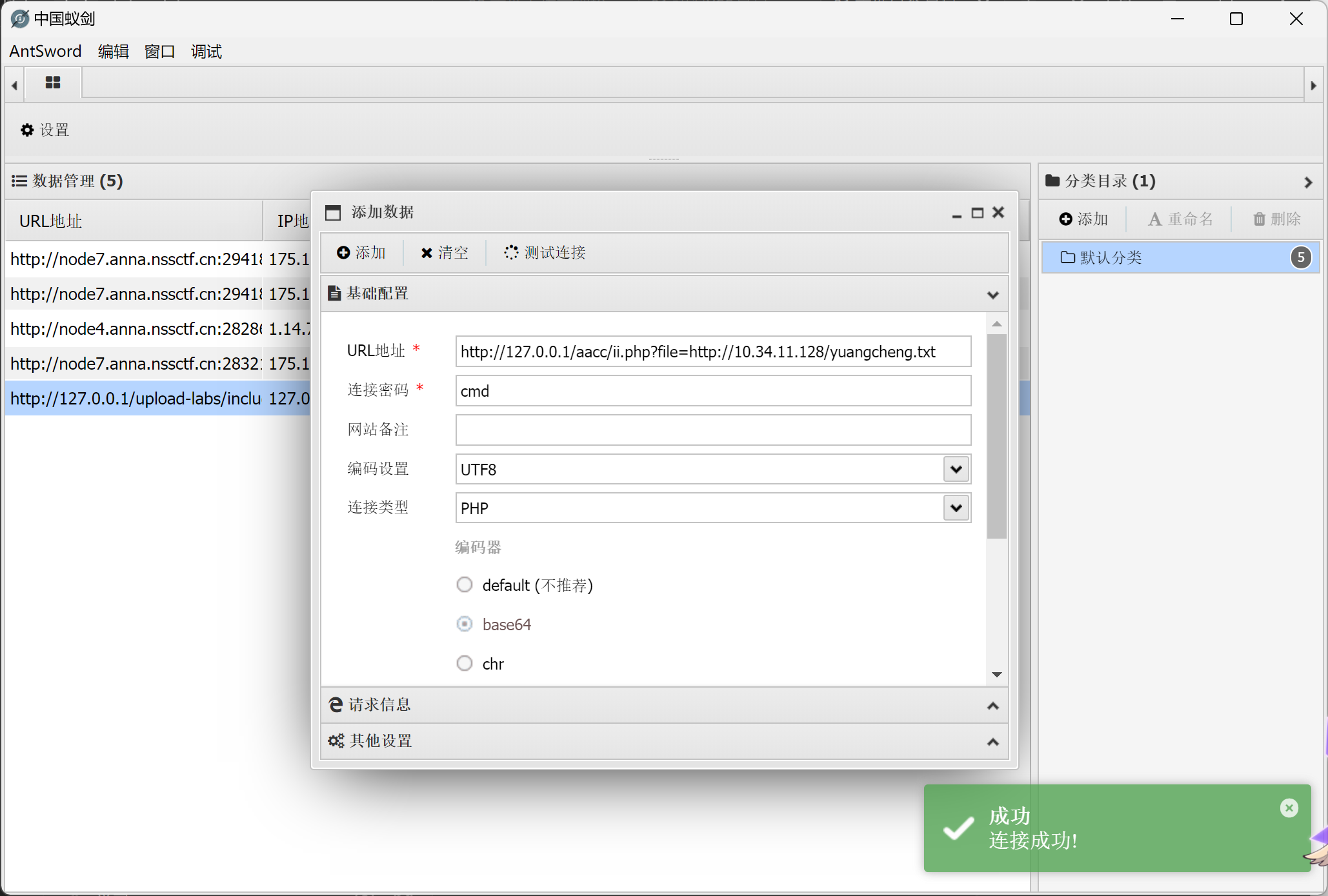Click the 网站备注 input field

[x=713, y=430]
